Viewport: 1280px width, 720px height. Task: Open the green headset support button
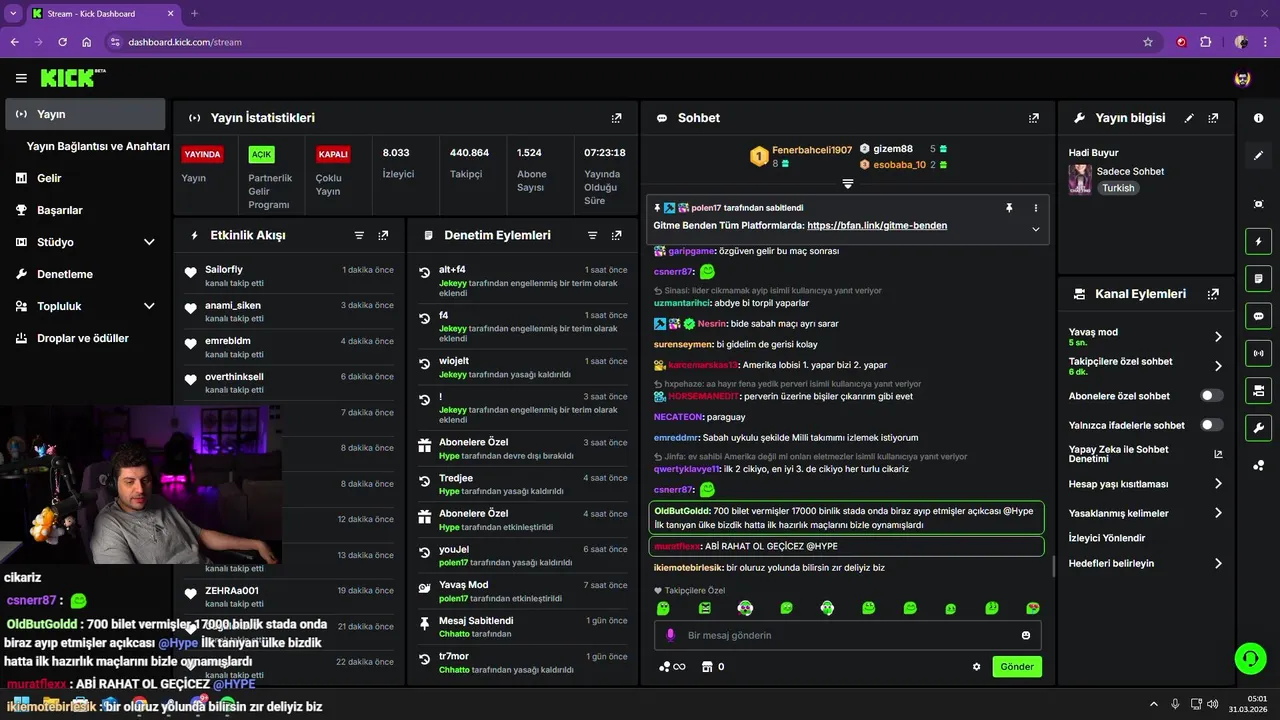pyautogui.click(x=1250, y=659)
